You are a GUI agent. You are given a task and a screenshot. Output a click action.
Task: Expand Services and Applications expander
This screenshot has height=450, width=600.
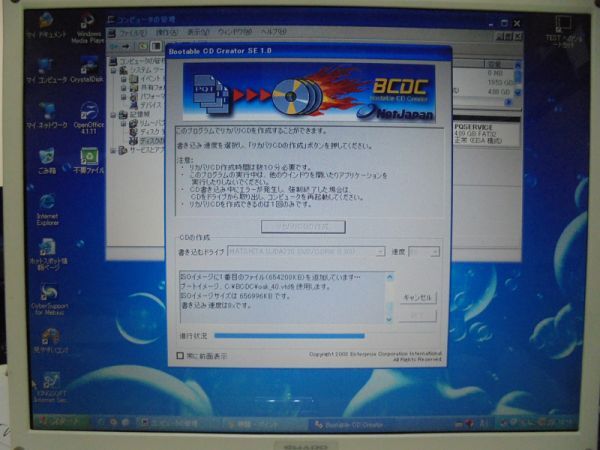pyautogui.click(x=113, y=150)
